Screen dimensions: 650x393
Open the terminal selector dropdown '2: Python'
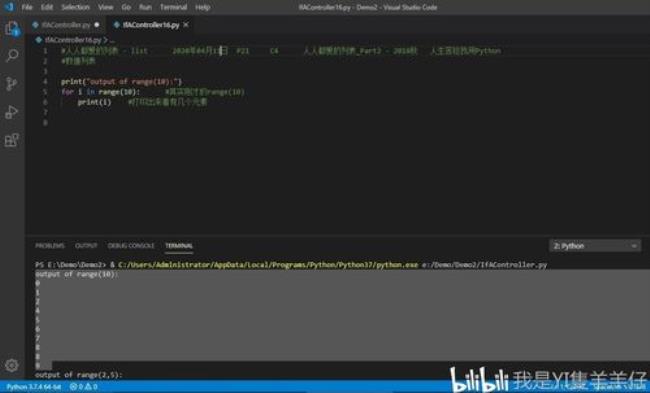(x=595, y=246)
